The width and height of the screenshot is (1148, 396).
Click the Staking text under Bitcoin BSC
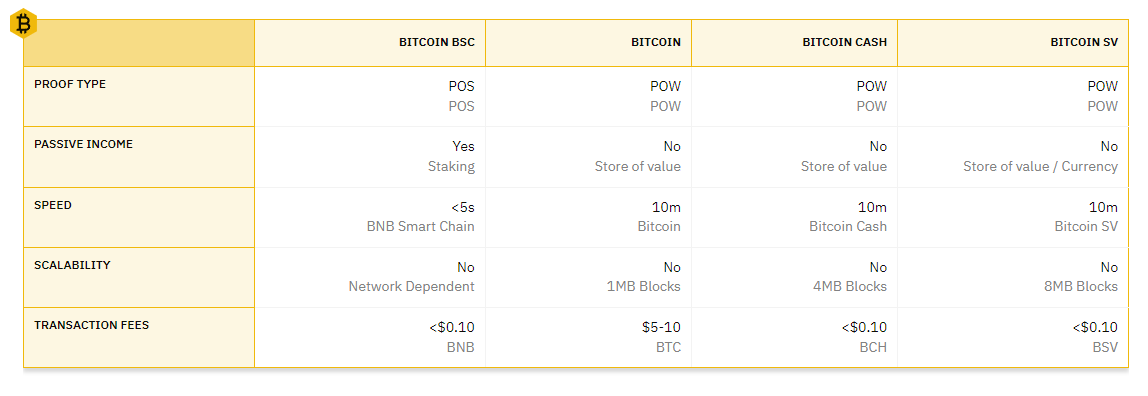451,167
